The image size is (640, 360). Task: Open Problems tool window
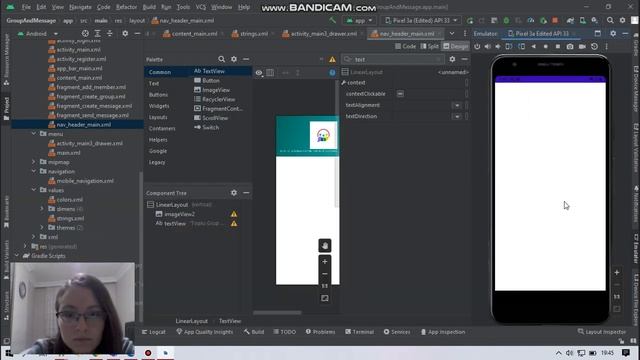[x=320, y=332]
